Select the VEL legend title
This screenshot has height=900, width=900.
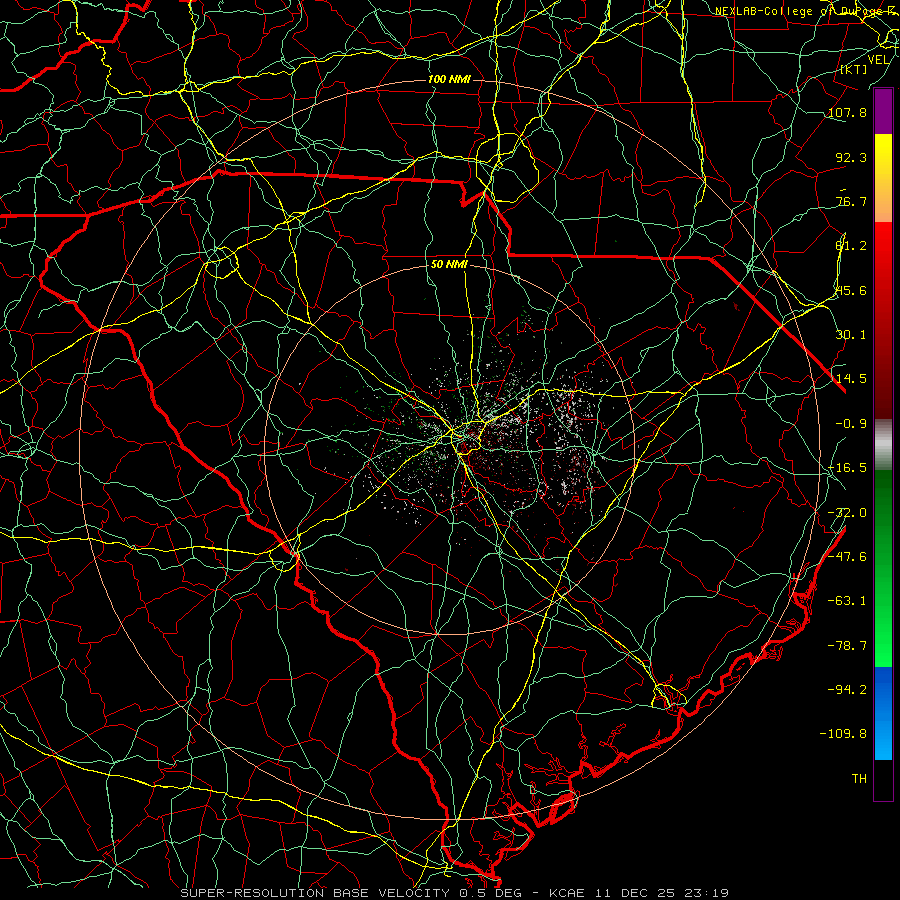[878, 60]
